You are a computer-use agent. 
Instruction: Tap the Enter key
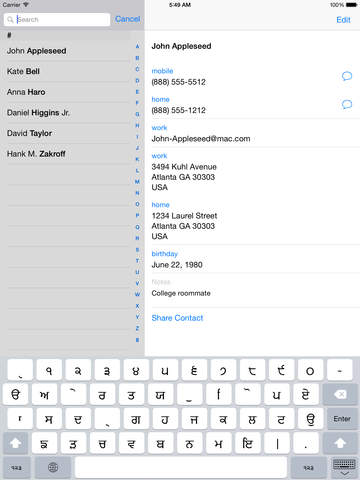[x=342, y=419]
